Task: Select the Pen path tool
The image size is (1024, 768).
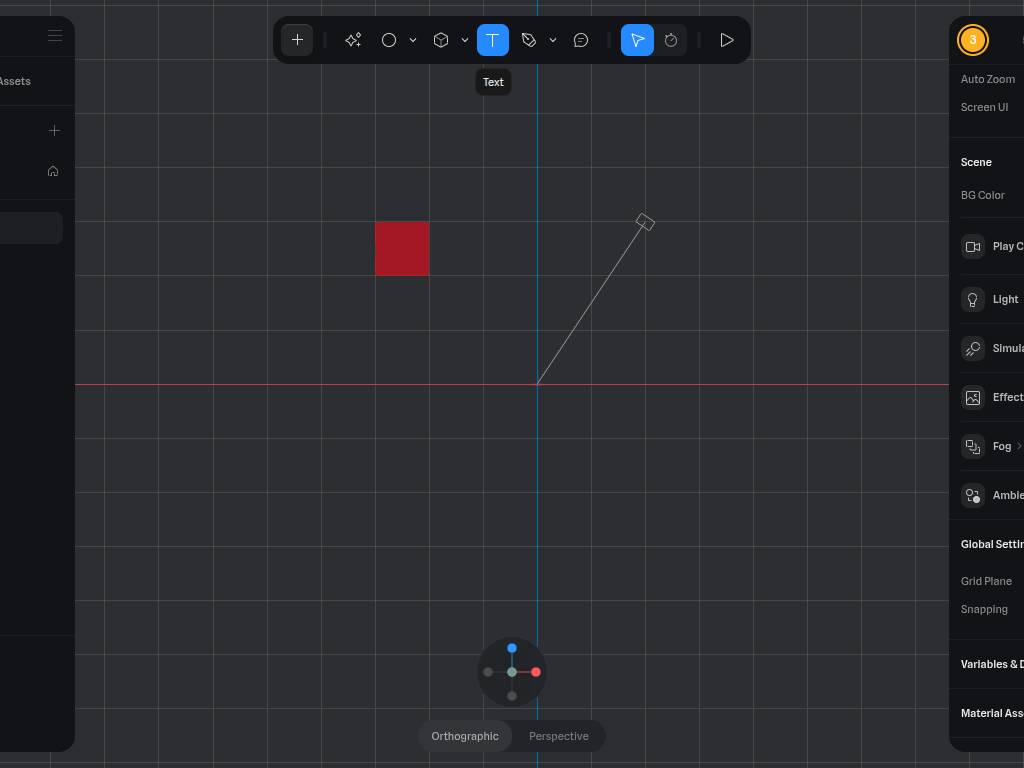Action: (529, 40)
